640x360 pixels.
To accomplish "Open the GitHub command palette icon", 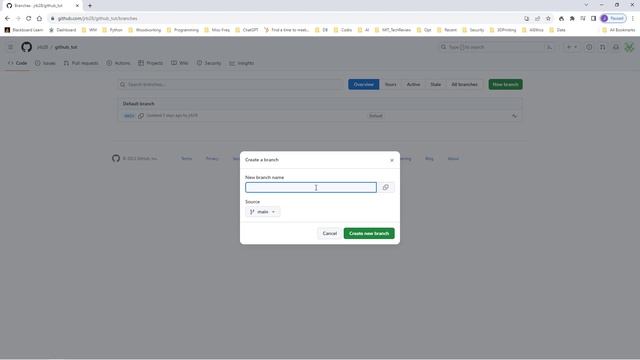I will 549,47.
